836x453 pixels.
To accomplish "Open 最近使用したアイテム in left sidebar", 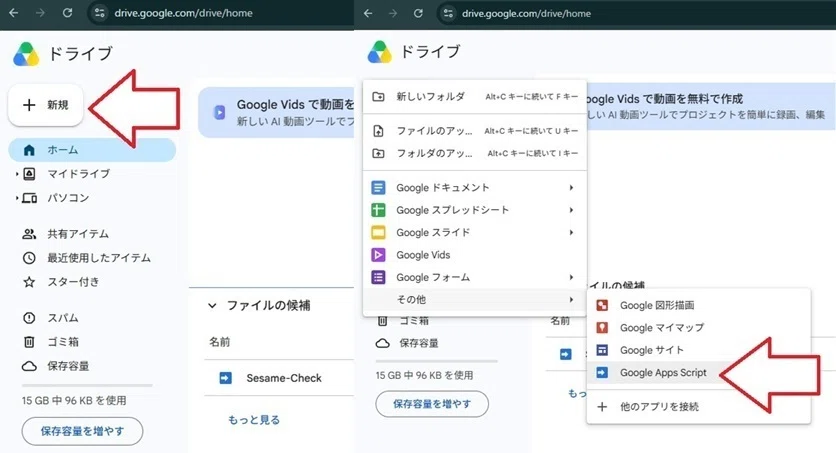I will (99, 258).
